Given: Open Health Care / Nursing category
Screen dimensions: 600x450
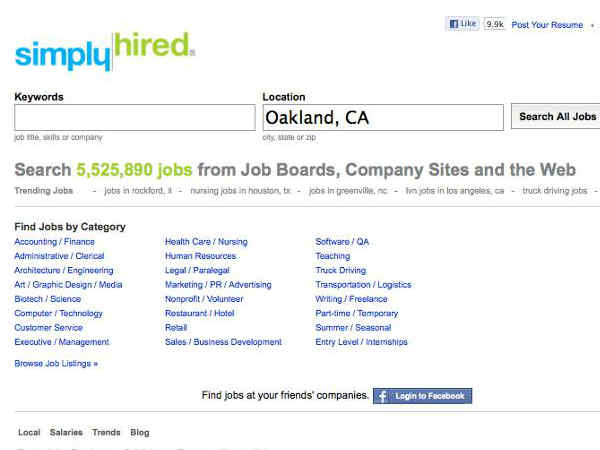Looking at the screenshot, I should click(206, 242).
